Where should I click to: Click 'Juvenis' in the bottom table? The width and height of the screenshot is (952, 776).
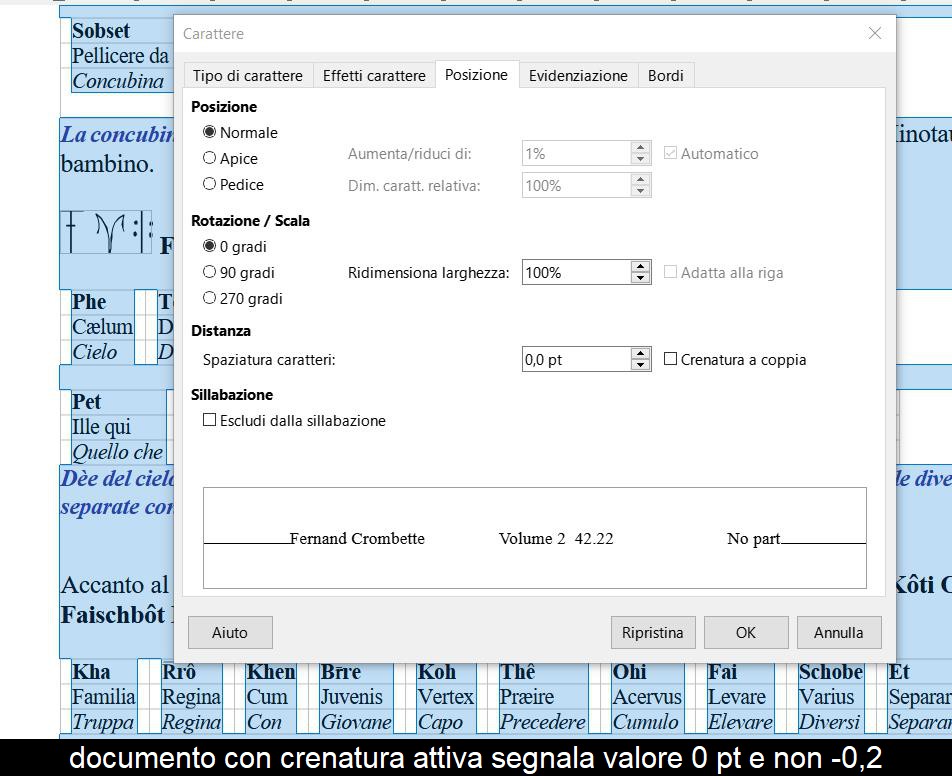pos(352,697)
